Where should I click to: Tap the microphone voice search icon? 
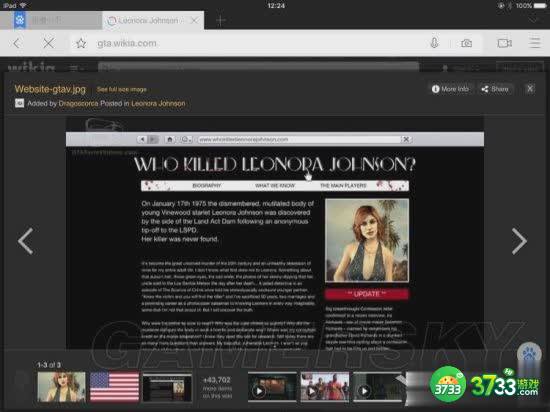tap(434, 43)
